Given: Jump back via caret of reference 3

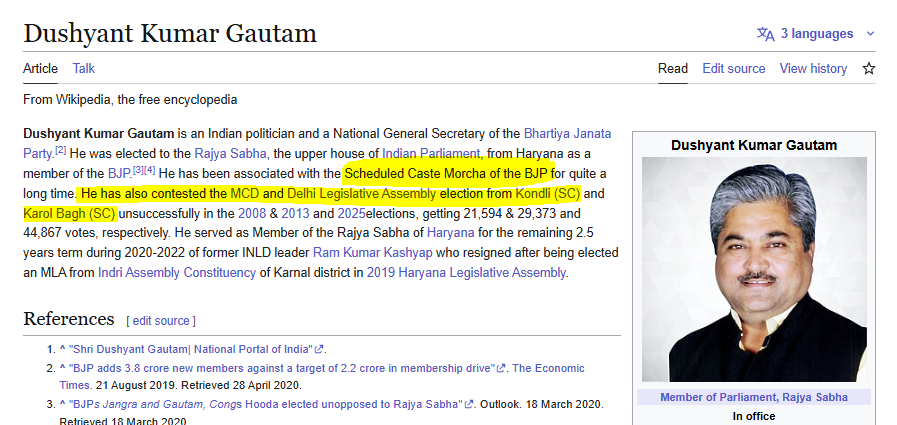Looking at the screenshot, I should click(x=62, y=403).
